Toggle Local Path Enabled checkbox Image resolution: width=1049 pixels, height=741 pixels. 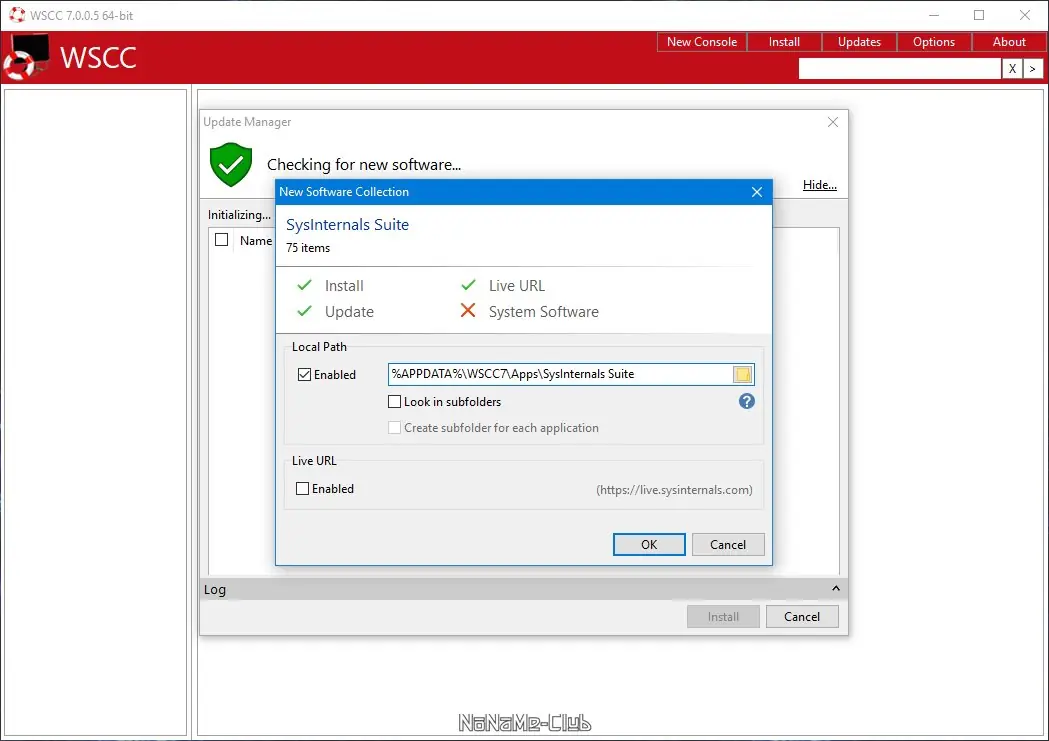click(x=304, y=375)
